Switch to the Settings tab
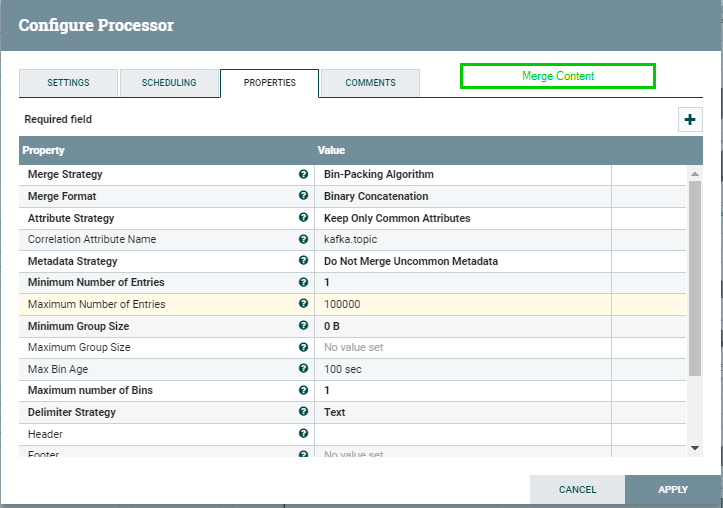Image resolution: width=723 pixels, height=508 pixels. (x=68, y=83)
